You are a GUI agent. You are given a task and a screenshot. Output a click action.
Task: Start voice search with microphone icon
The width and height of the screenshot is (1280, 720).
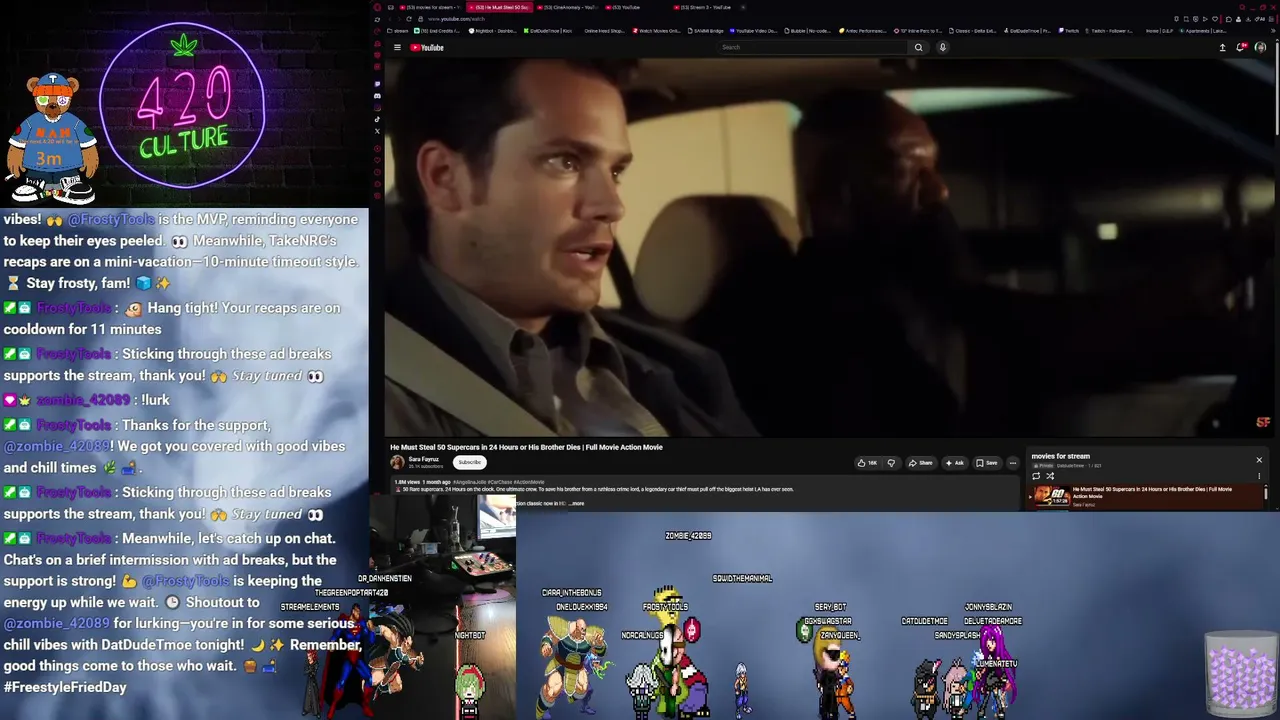942,47
